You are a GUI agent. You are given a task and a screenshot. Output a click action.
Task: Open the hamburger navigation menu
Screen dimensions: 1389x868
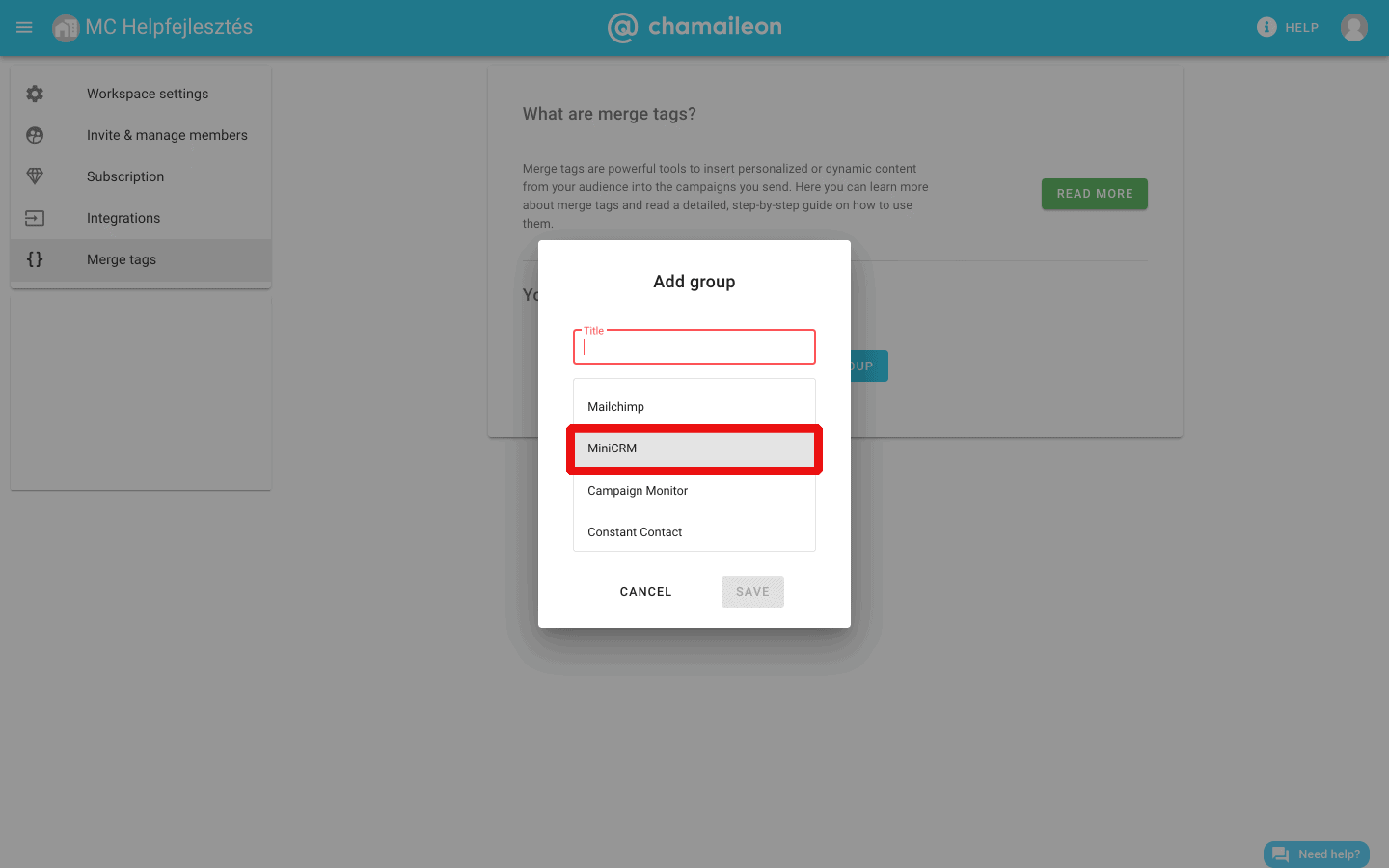24,28
